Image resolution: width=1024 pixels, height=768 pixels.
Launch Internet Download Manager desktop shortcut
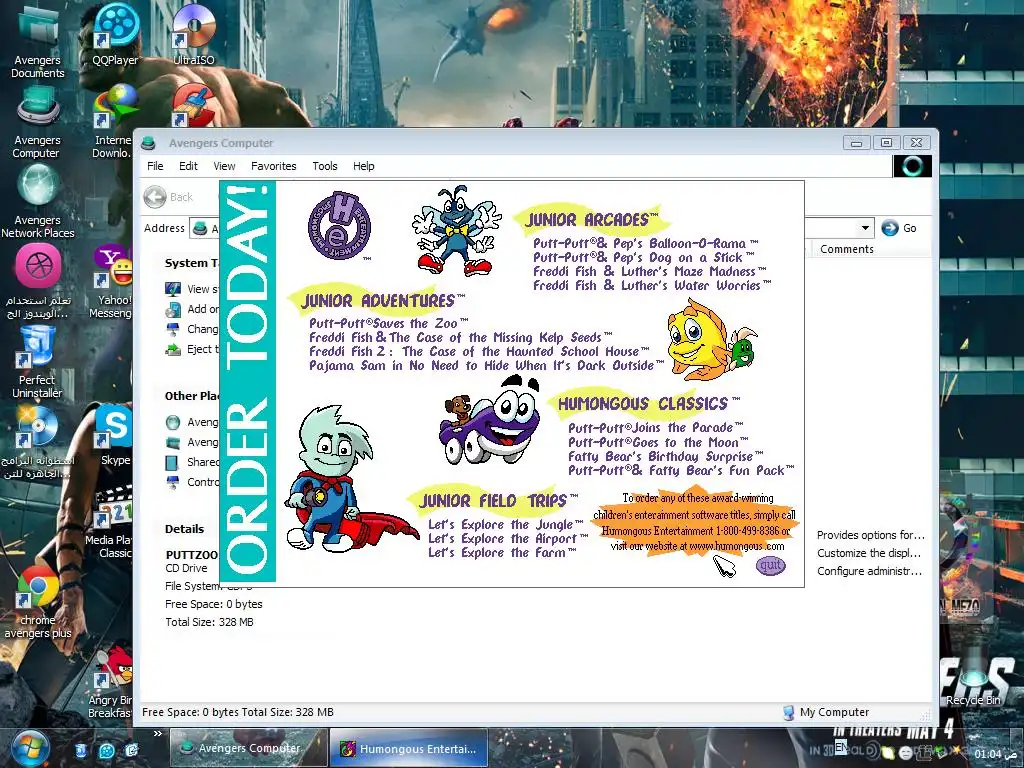coord(112,122)
